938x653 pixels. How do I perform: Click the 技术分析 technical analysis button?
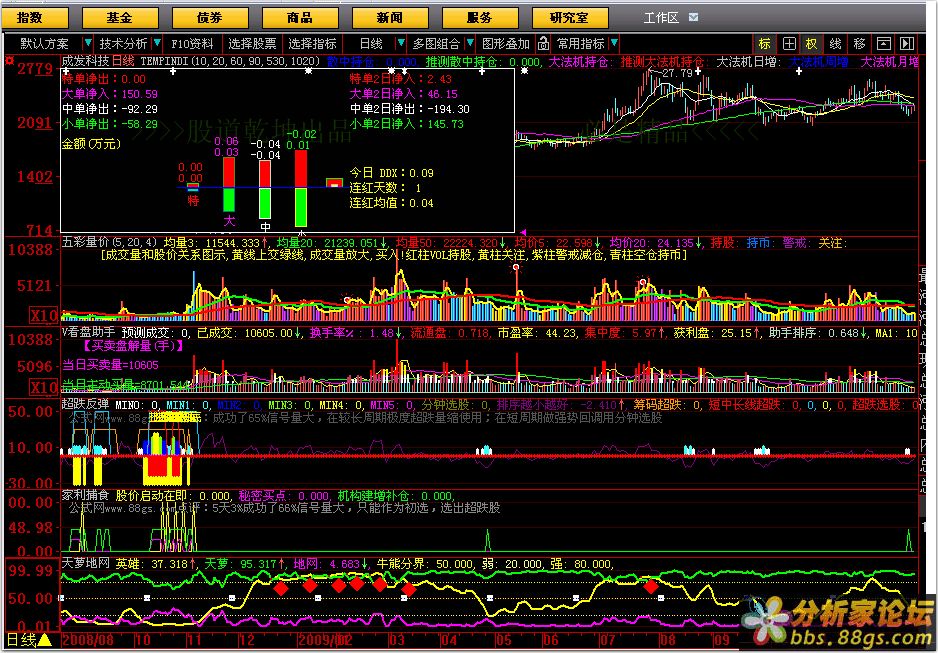pos(123,44)
